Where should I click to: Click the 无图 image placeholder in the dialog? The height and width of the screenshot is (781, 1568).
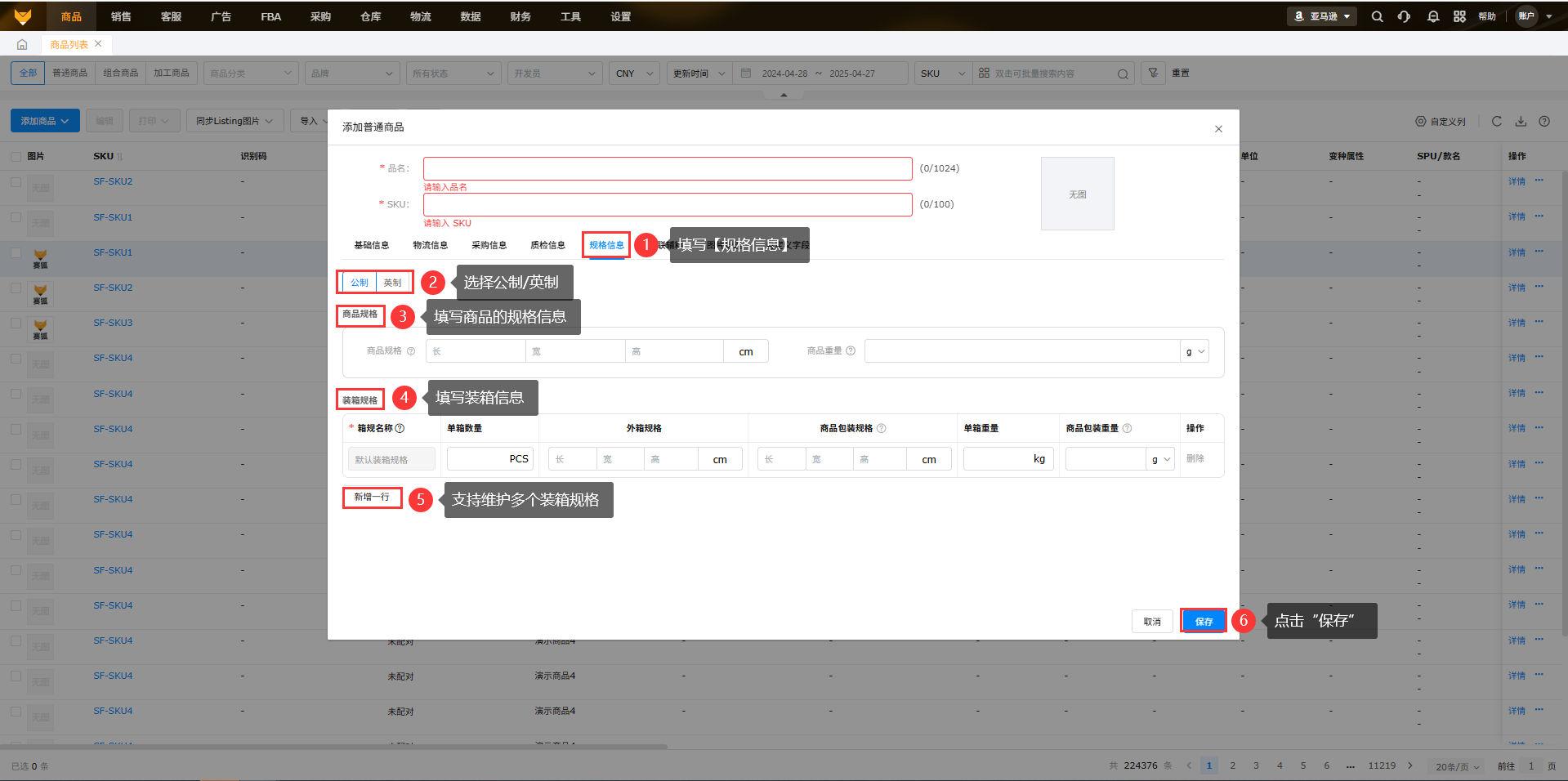tap(1078, 194)
